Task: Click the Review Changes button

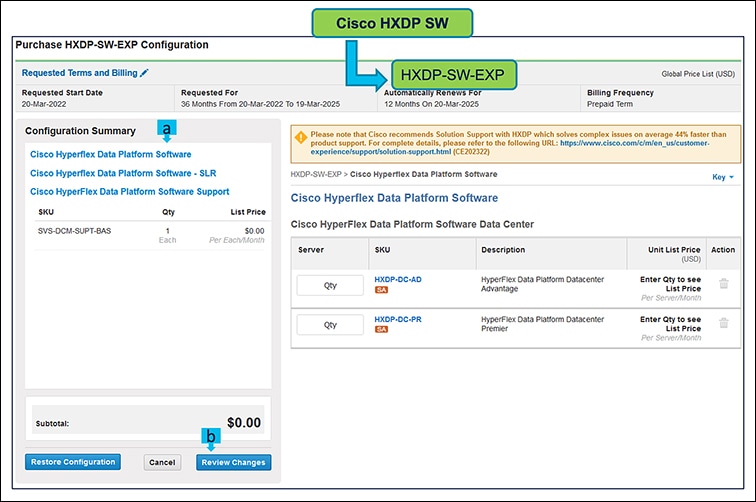Action: point(233,462)
